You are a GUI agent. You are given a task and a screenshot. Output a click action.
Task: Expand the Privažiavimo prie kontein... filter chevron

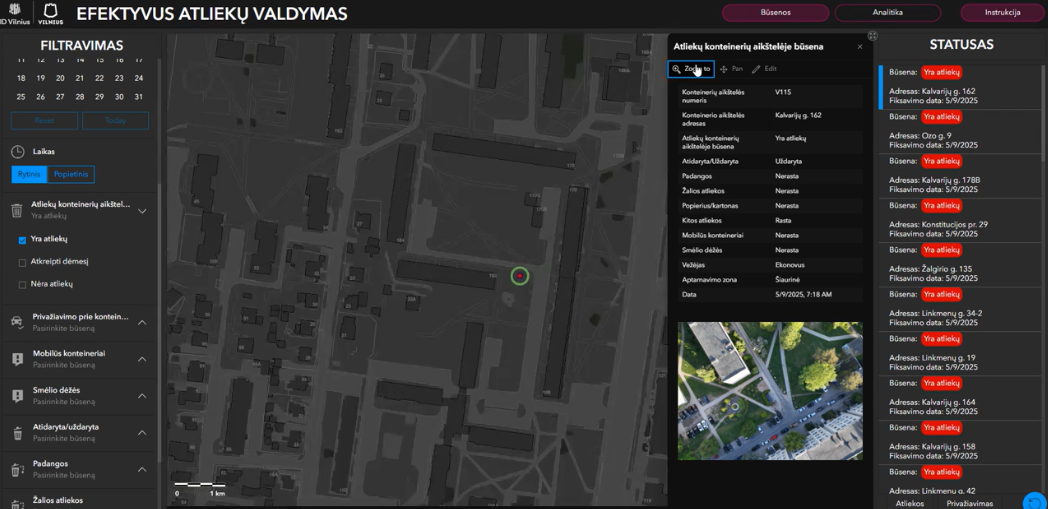142,322
